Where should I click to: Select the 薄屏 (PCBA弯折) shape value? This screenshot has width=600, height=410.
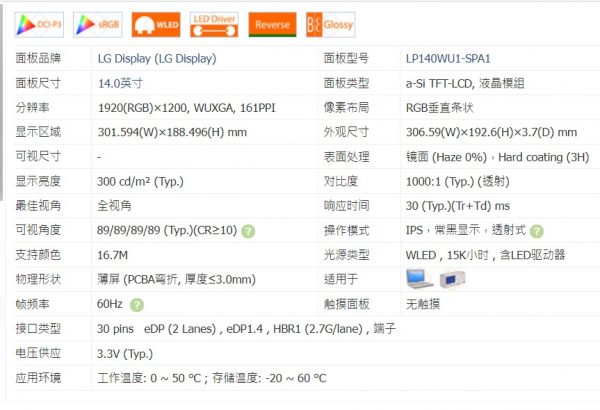(176, 279)
